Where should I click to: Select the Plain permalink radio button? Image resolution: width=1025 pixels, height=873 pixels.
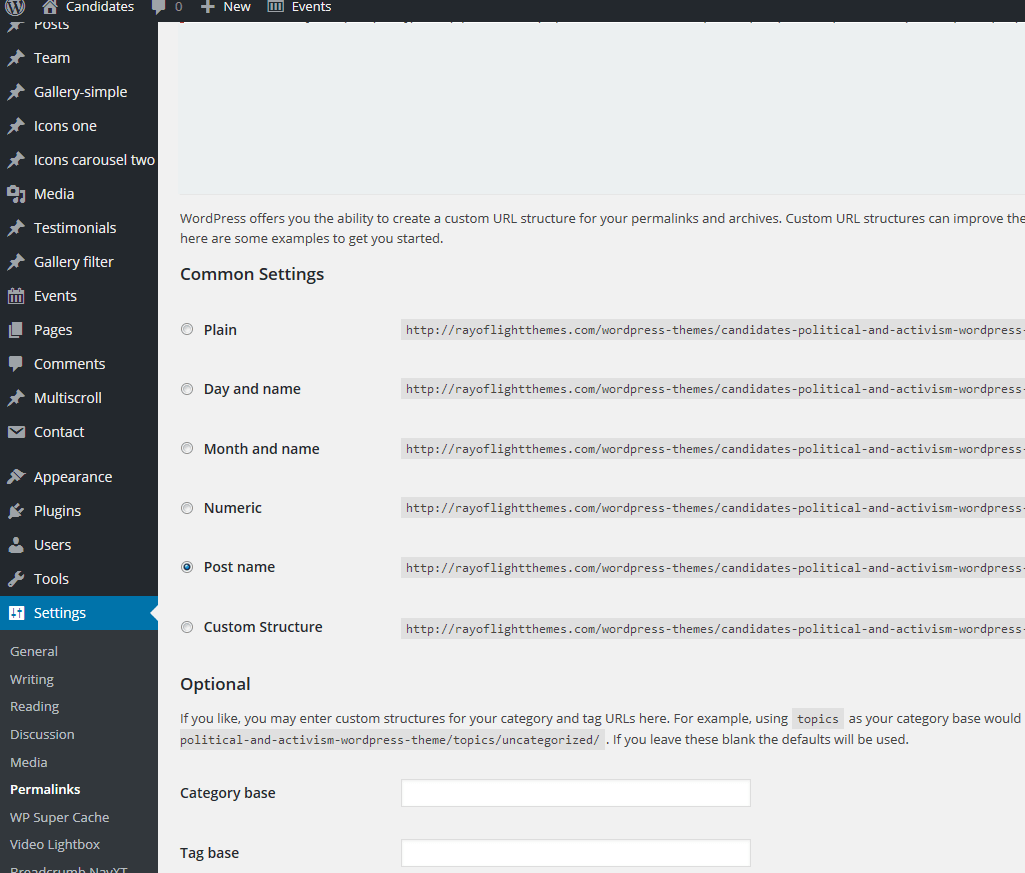[x=187, y=330]
